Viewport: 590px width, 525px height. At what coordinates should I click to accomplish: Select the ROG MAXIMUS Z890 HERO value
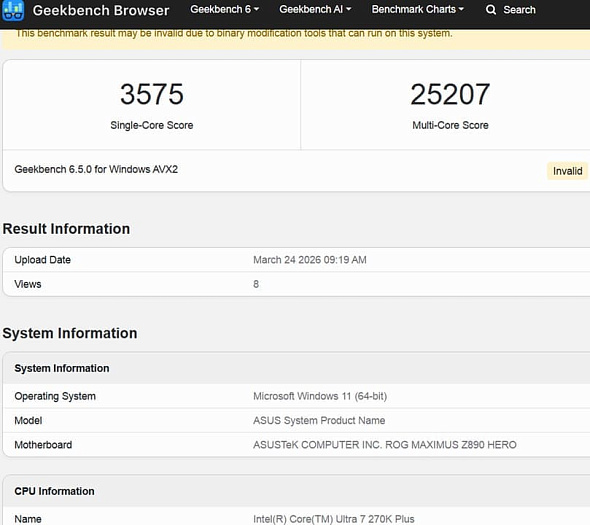point(385,445)
